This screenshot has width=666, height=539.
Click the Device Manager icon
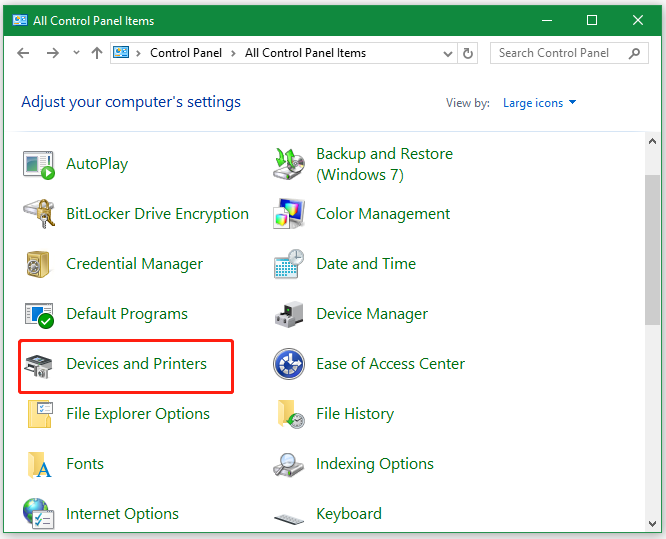pos(289,314)
